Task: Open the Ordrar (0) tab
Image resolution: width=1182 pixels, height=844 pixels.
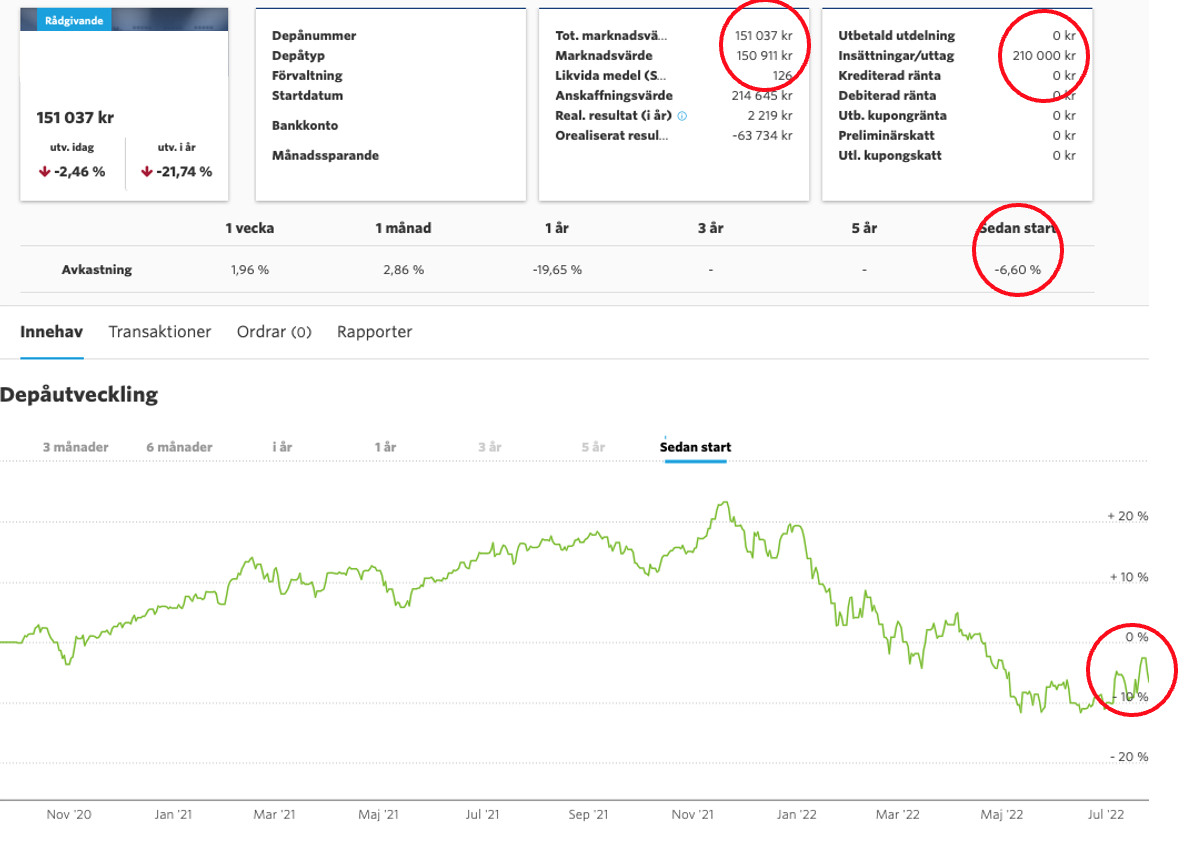Action: (x=274, y=332)
